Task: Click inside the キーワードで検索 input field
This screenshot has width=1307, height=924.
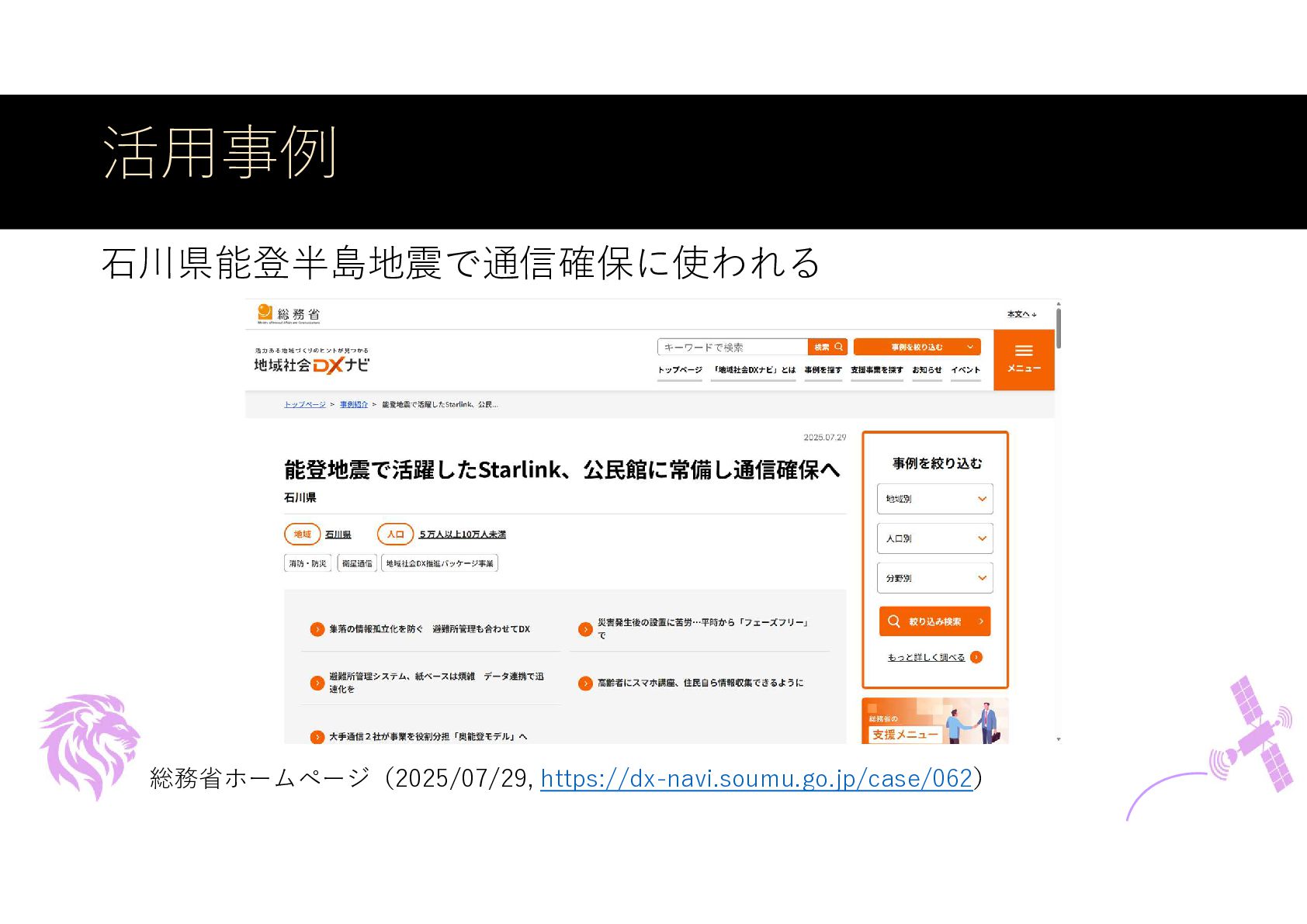Action: coord(733,348)
